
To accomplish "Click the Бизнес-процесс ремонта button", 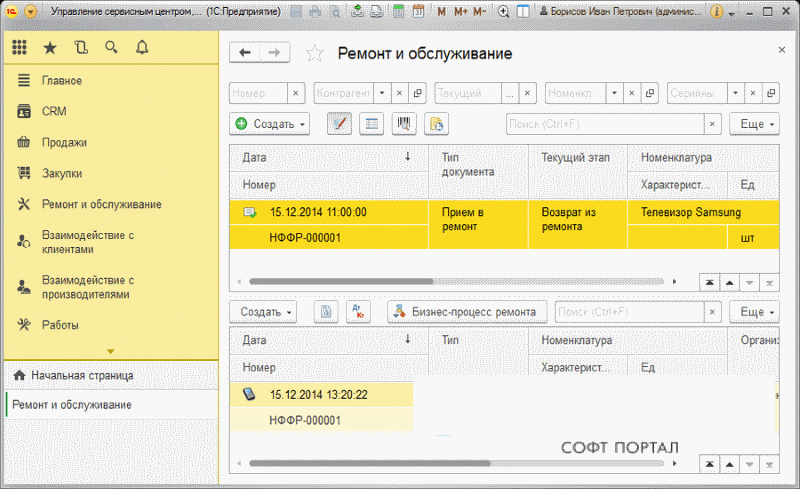I will 467,312.
